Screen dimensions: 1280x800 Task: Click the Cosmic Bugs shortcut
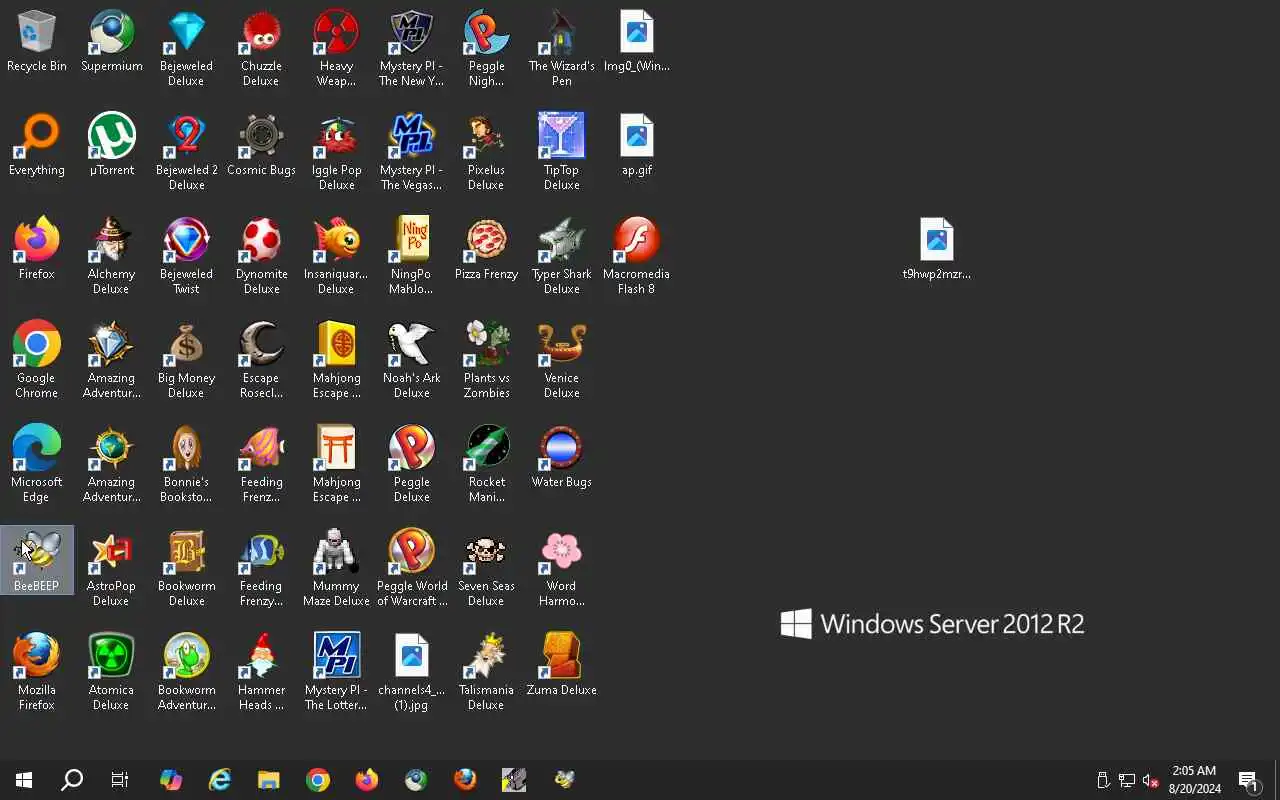[261, 146]
